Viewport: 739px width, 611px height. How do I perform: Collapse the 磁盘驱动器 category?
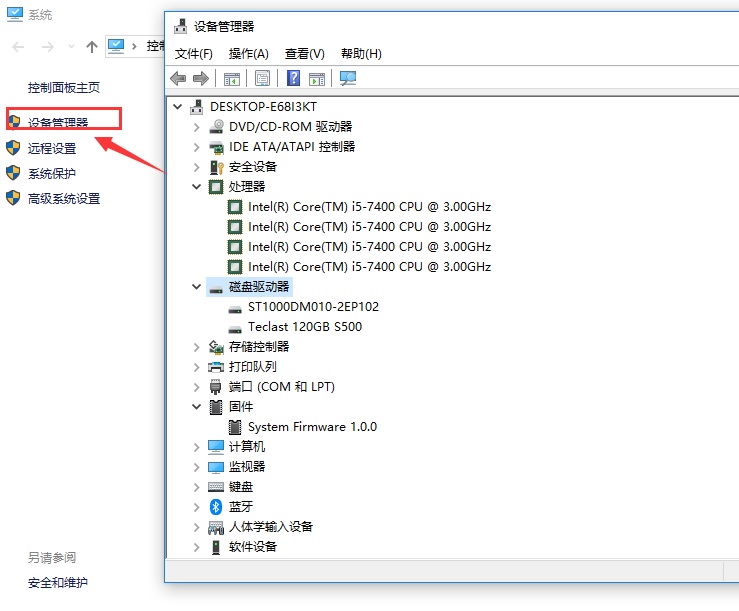pos(197,287)
